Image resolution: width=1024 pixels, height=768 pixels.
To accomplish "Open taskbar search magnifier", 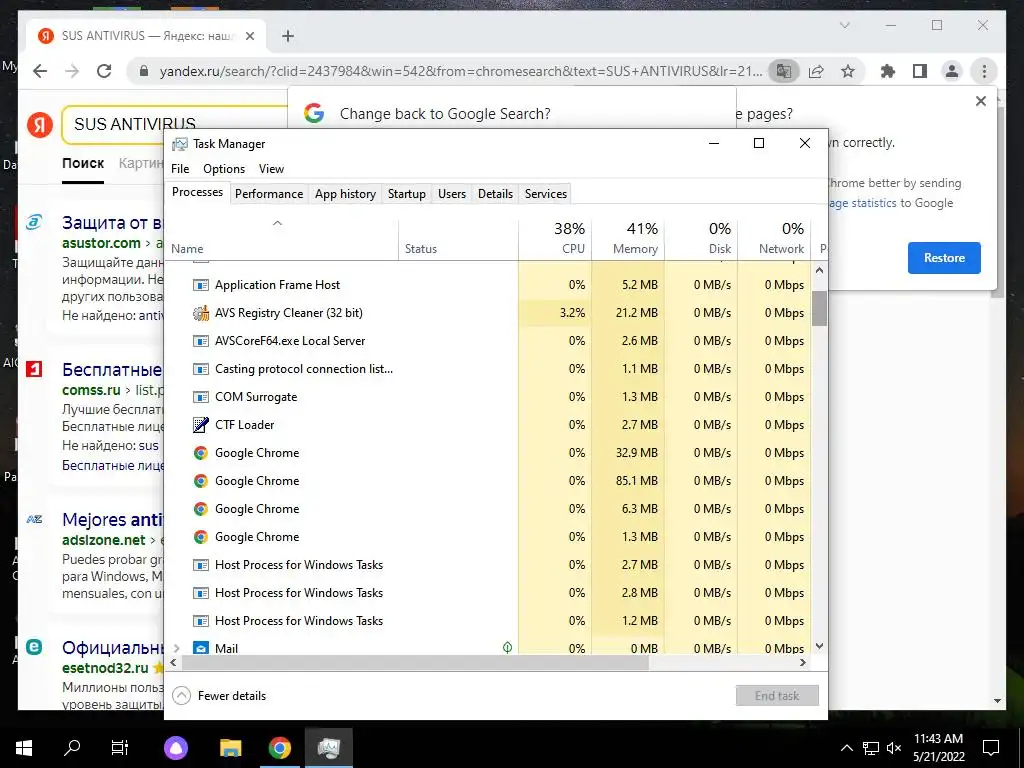I will 72,748.
